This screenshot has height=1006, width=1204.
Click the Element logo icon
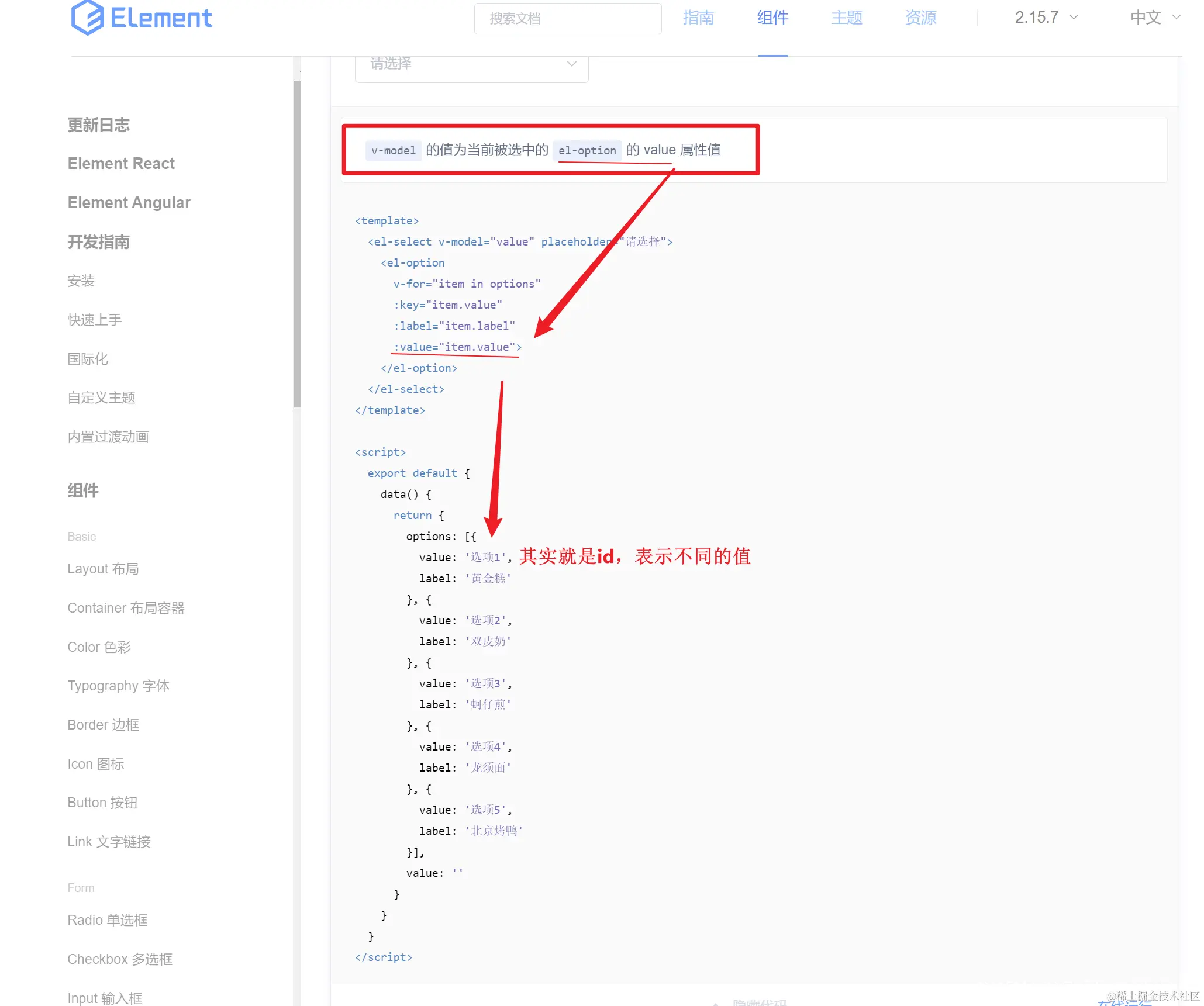(88, 18)
